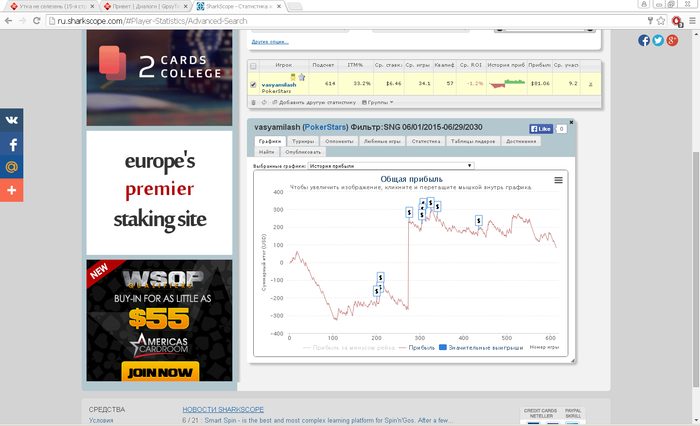Screen dimensions: 700x426
Task: Refresh statistics with circular arrow icon
Action: coord(264,102)
